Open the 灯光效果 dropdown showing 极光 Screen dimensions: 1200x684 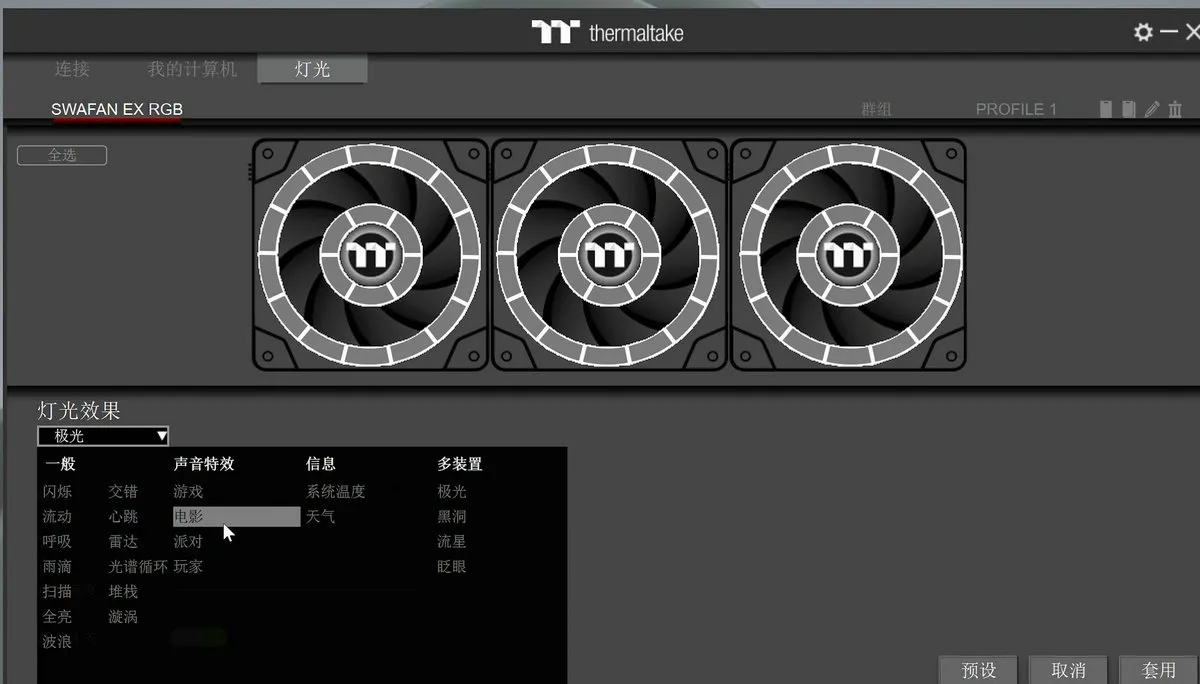click(103, 436)
